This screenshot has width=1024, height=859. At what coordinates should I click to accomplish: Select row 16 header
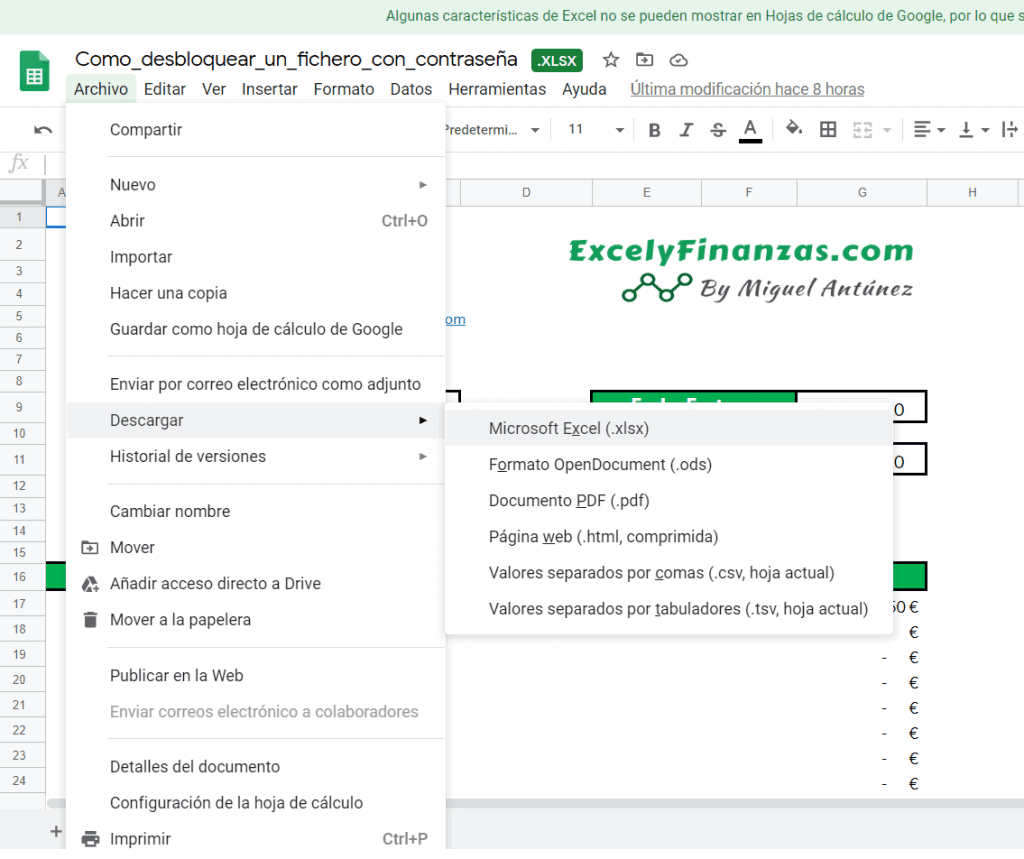[x=20, y=577]
